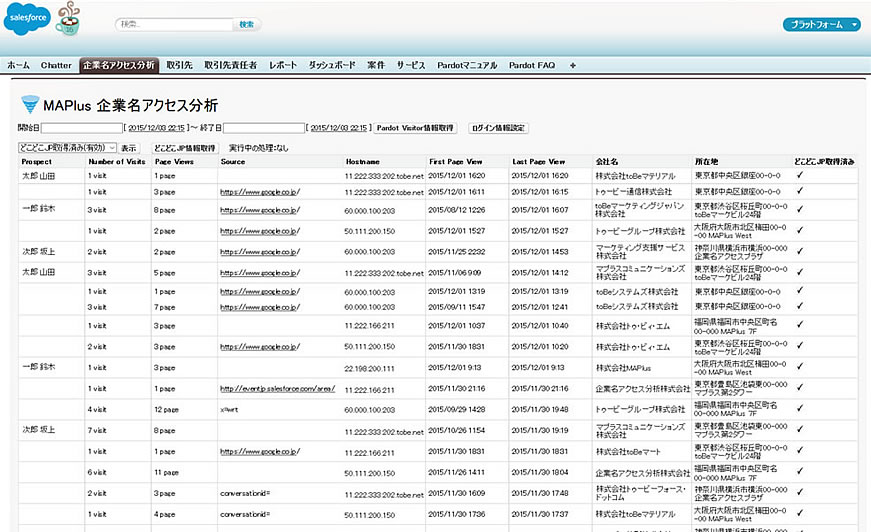This screenshot has height=532, width=871.
Task: Click the 終了日 date input field
Action: pos(264,128)
